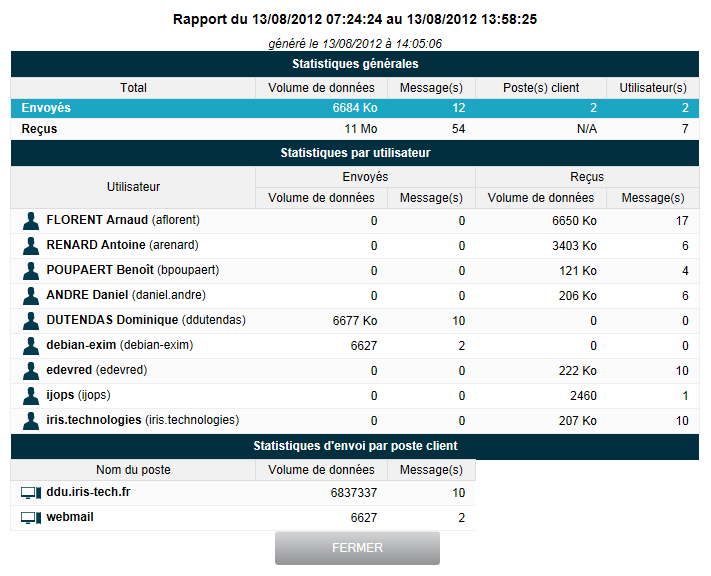Click user icon beside ANDRE Daniel
Image resolution: width=711 pixels, height=576 pixels.
[31, 296]
